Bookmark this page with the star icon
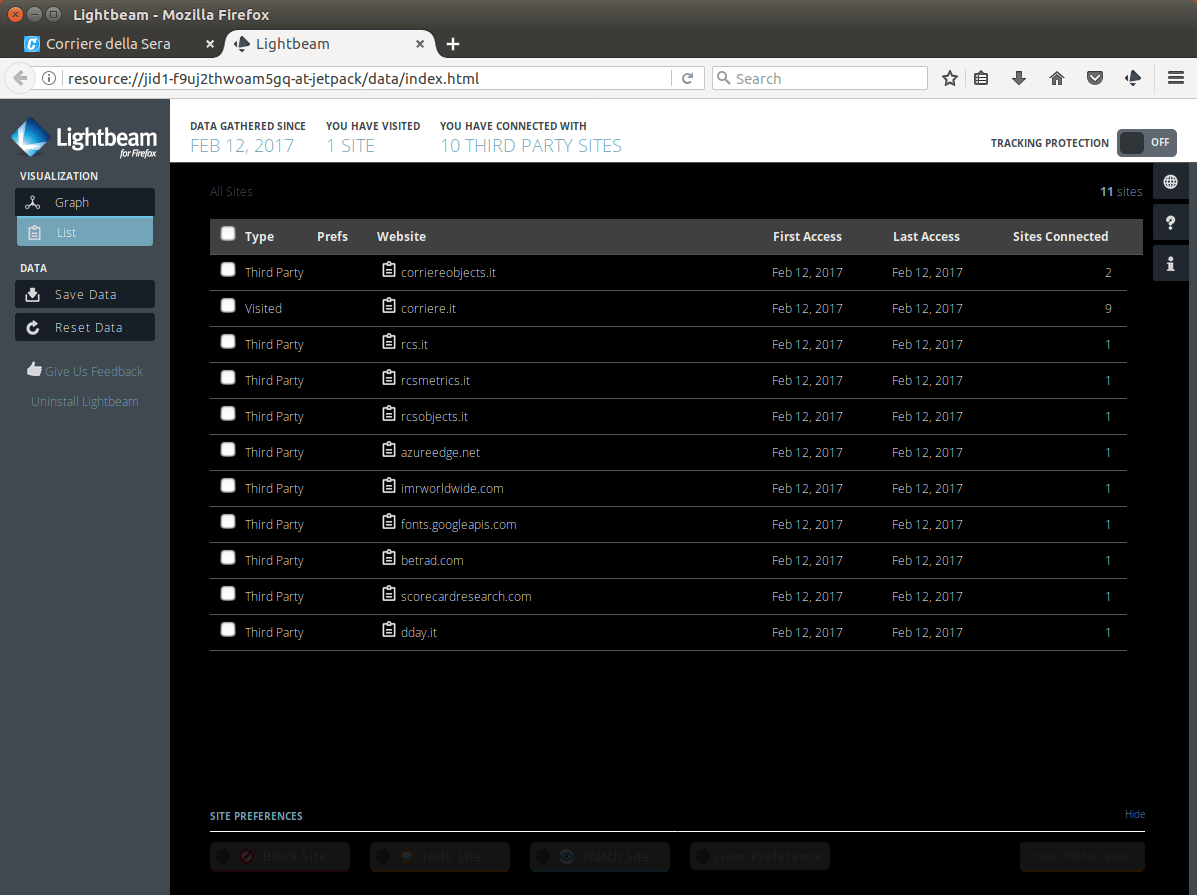Image resolution: width=1197 pixels, height=895 pixels. pos(950,78)
